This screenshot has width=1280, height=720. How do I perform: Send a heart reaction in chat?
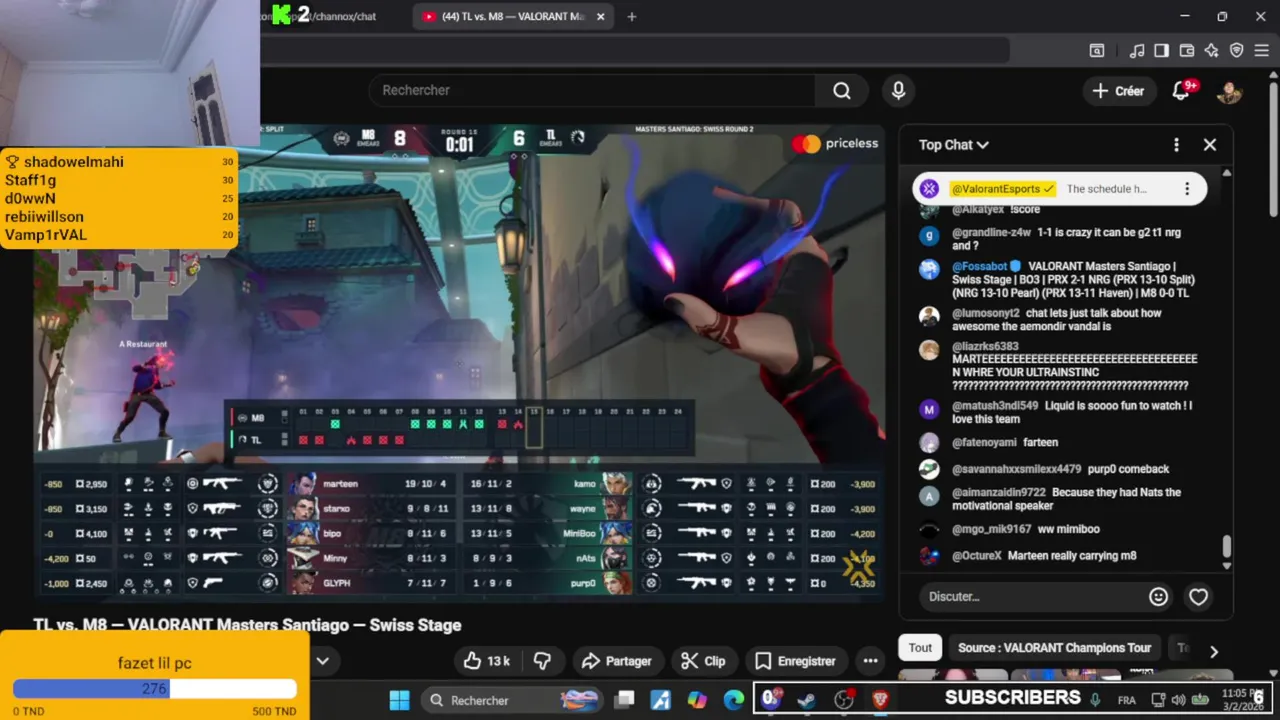coord(1198,597)
